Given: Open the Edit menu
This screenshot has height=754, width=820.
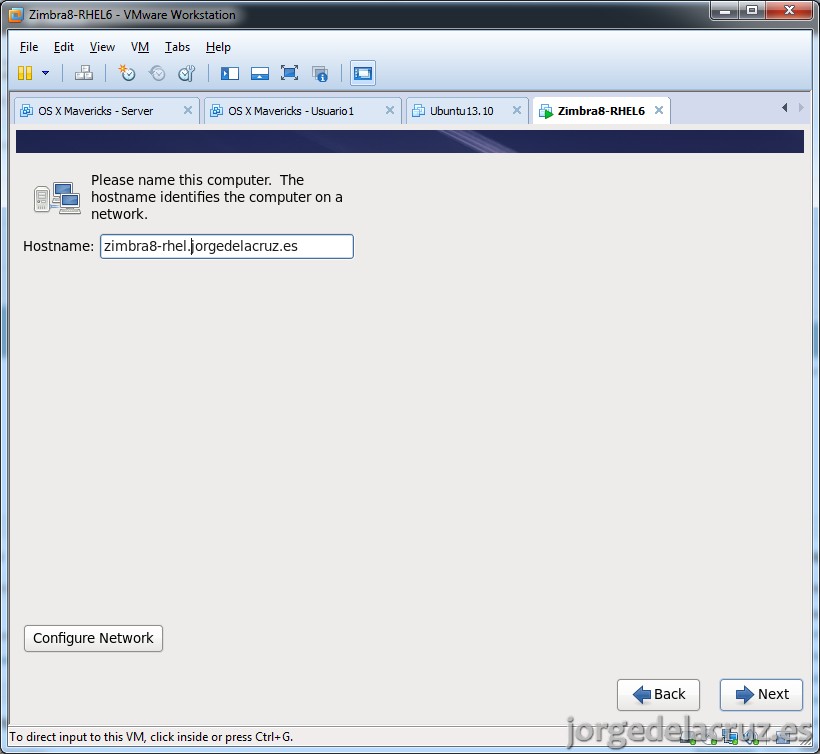Looking at the screenshot, I should (x=64, y=47).
